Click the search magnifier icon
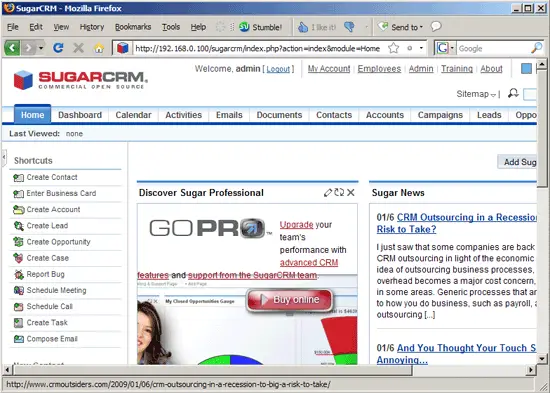550x393 pixels. (536, 48)
